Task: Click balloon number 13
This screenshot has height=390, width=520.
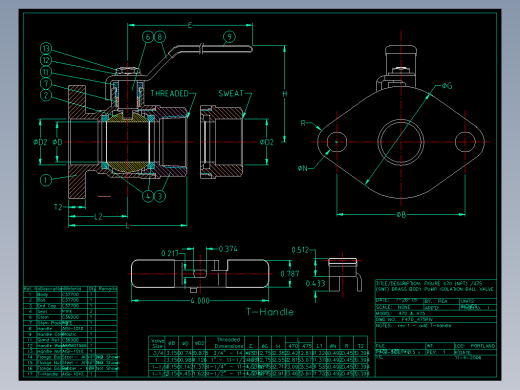Action: point(46,49)
